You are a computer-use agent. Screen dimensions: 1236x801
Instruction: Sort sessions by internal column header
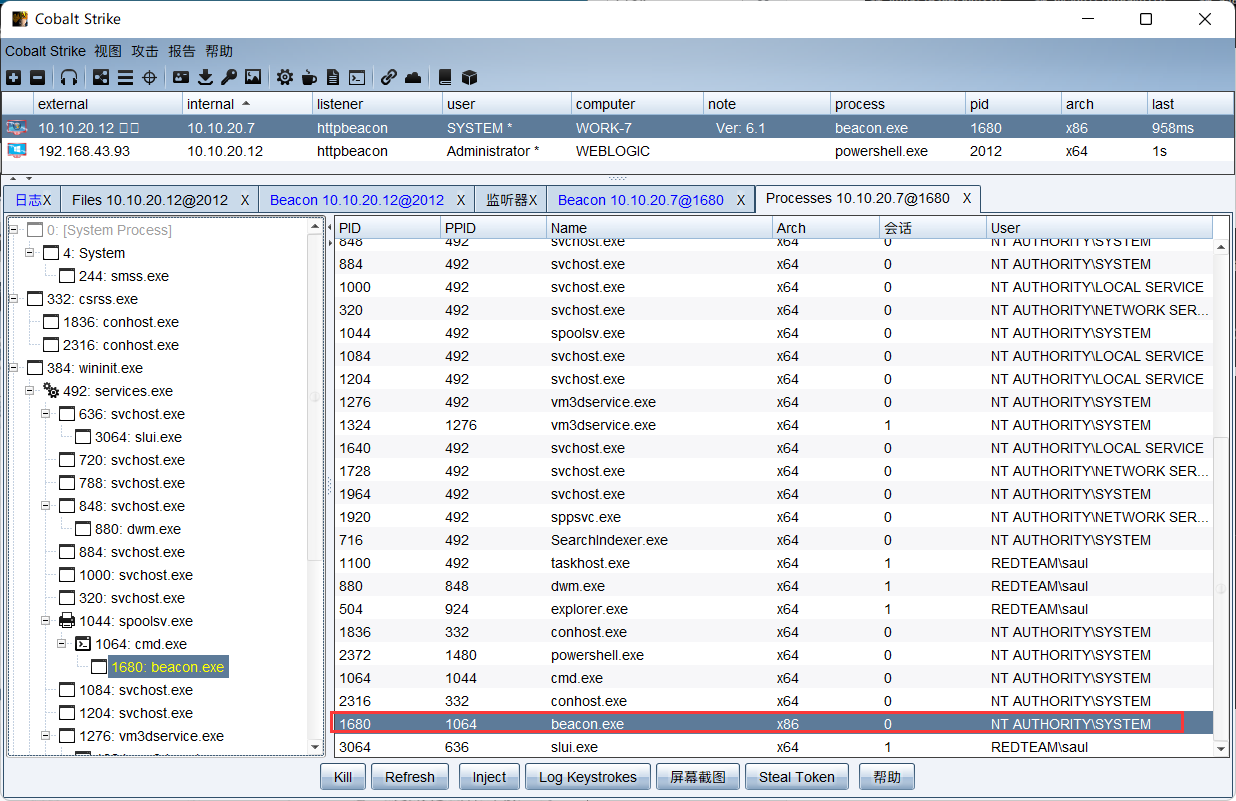[247, 104]
